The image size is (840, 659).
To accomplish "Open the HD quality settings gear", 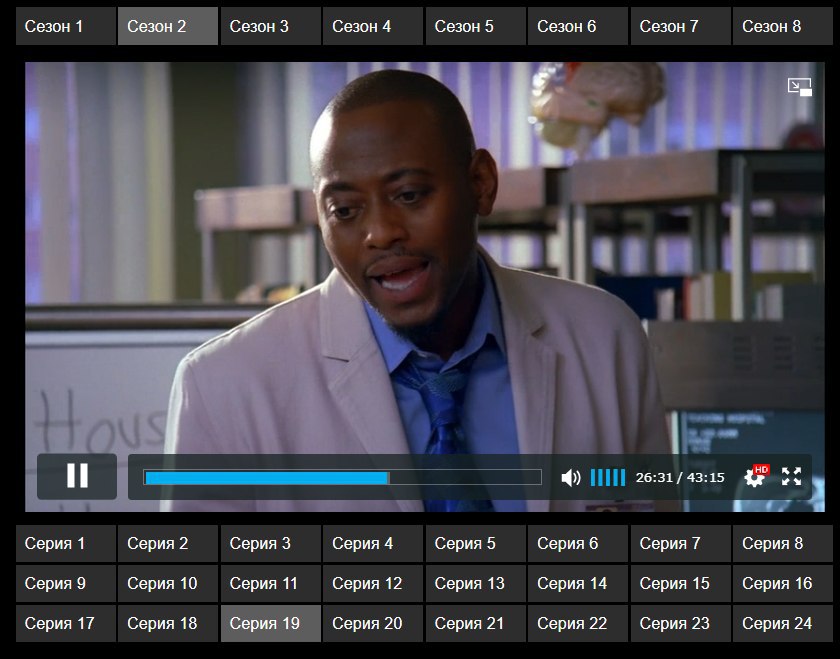I will click(x=755, y=476).
